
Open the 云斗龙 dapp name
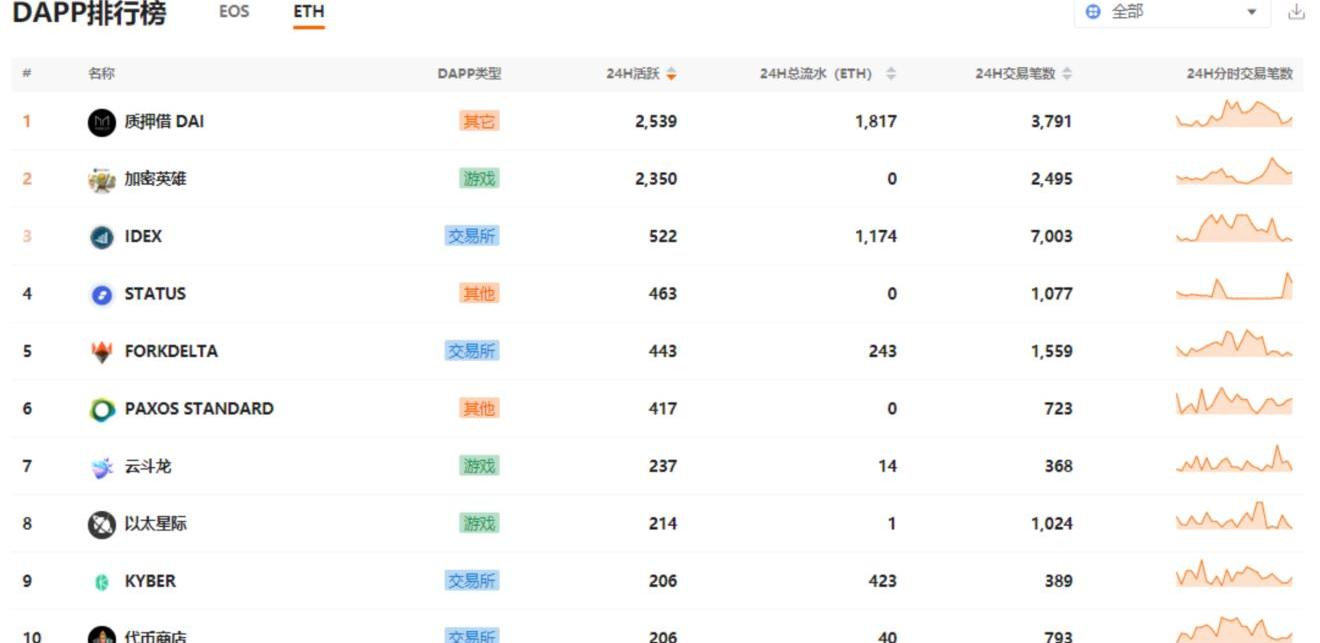pyautogui.click(x=148, y=466)
